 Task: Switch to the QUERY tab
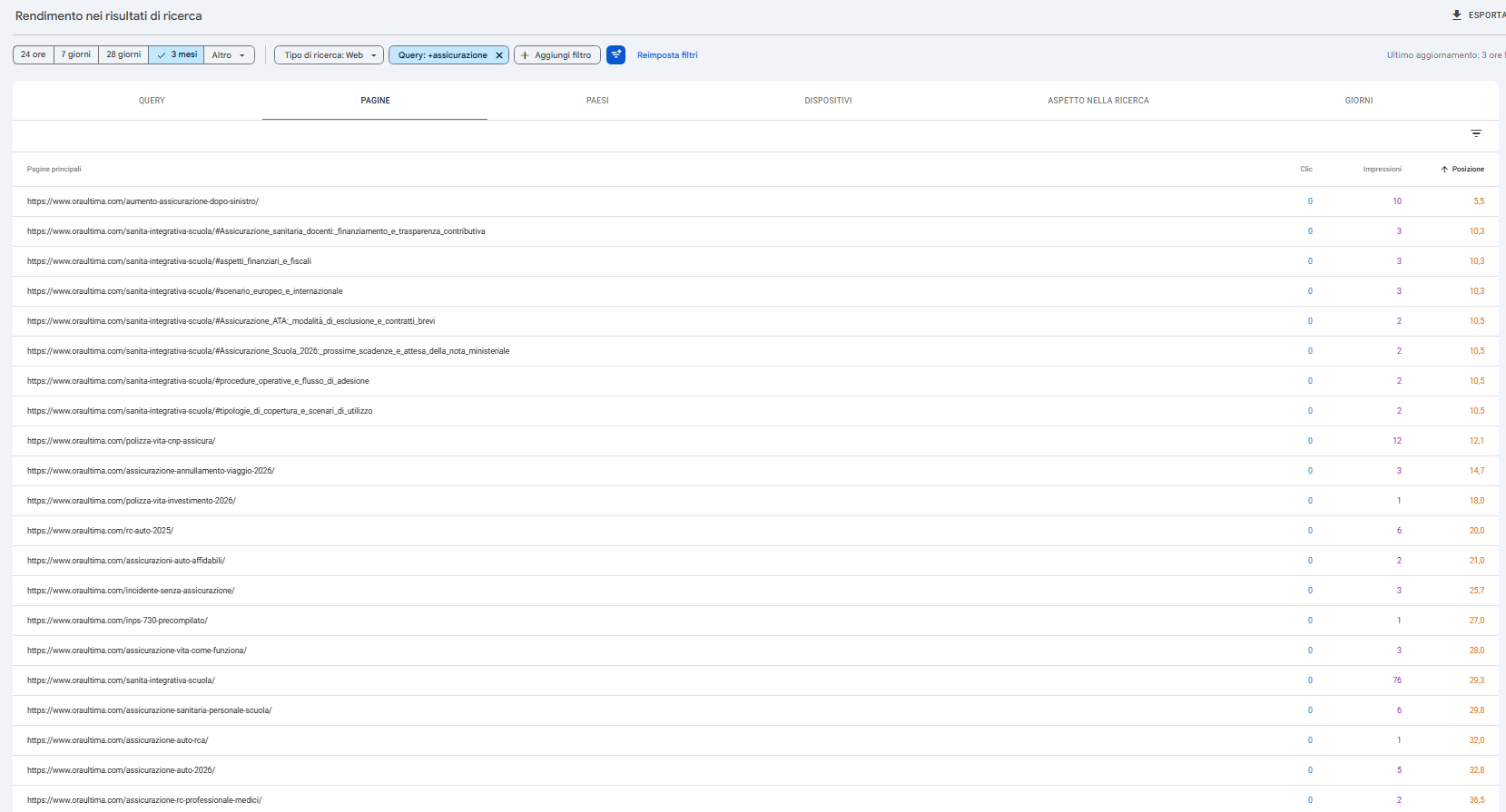(x=152, y=101)
